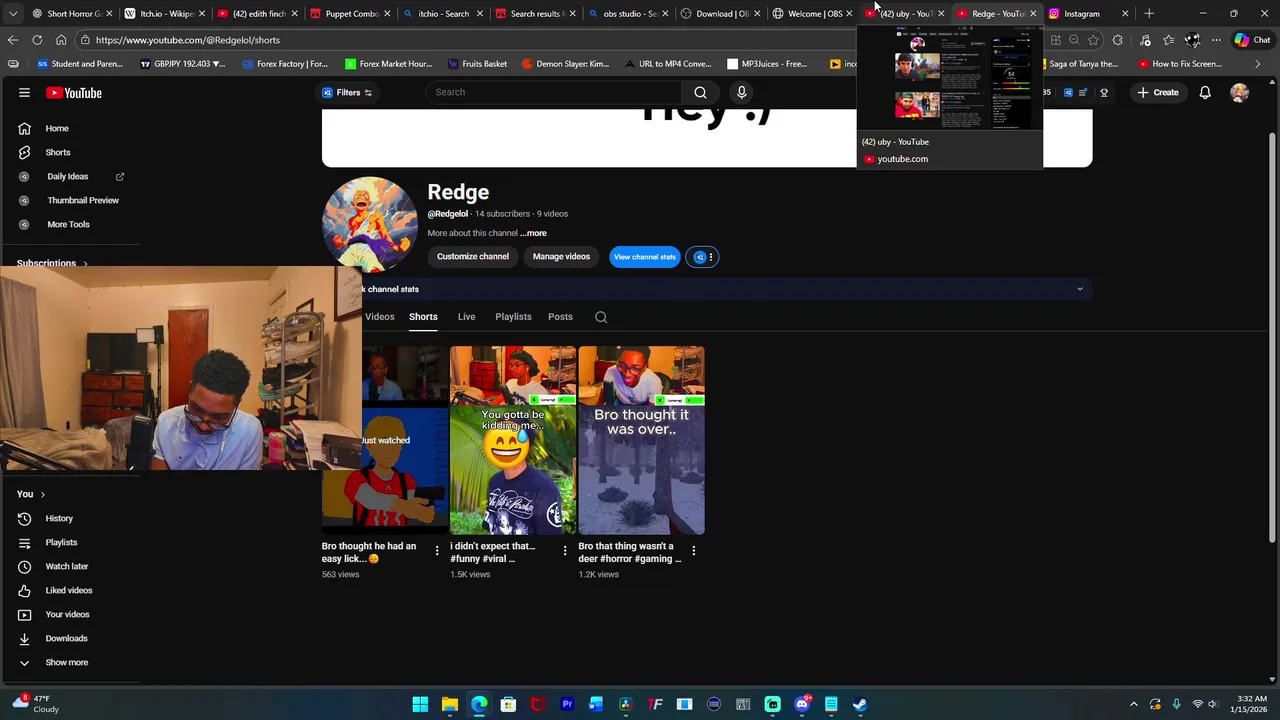Reload the page in browser
Image resolution: width=1280 pixels, height=720 pixels.
(37, 40)
